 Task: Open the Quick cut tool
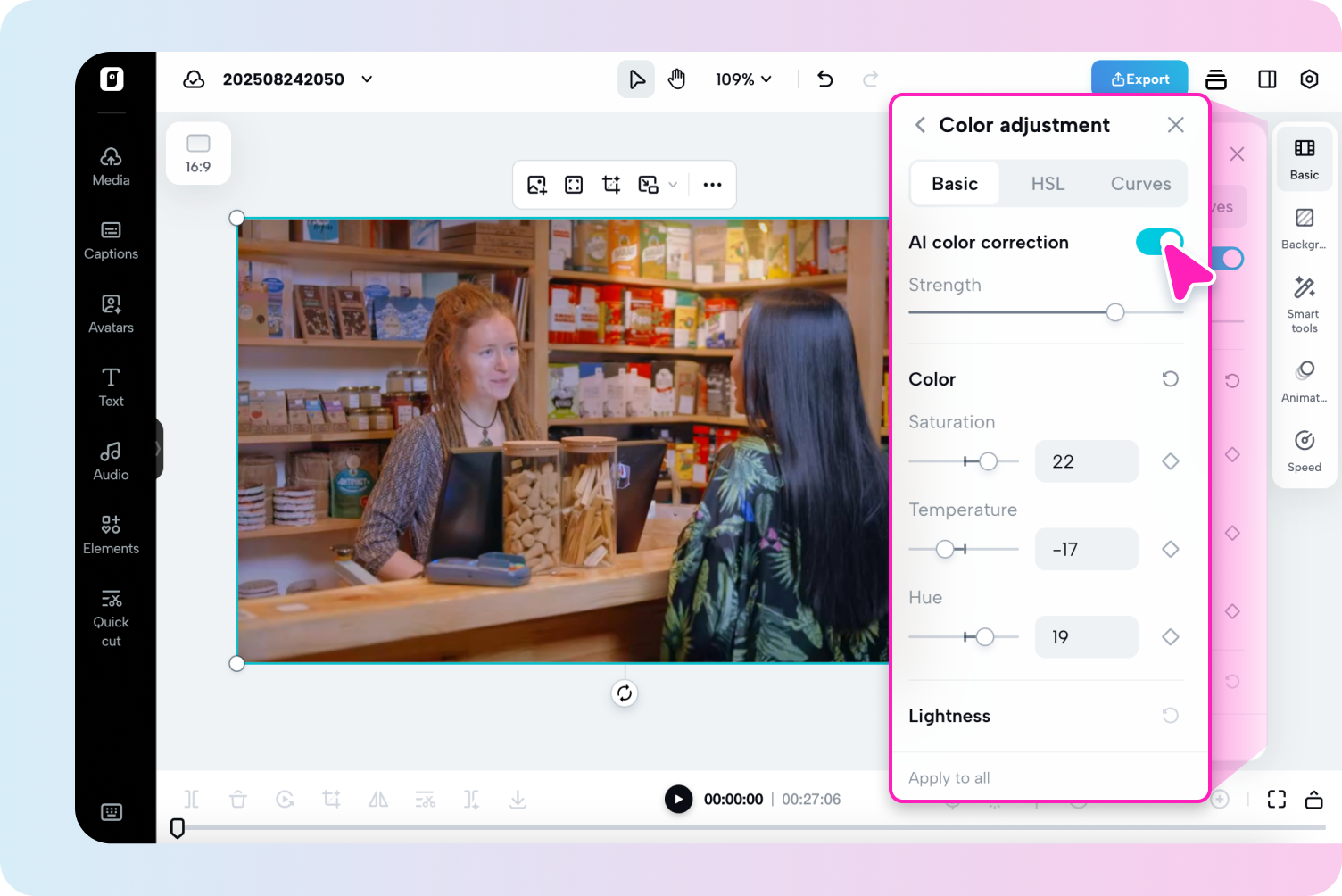111,618
